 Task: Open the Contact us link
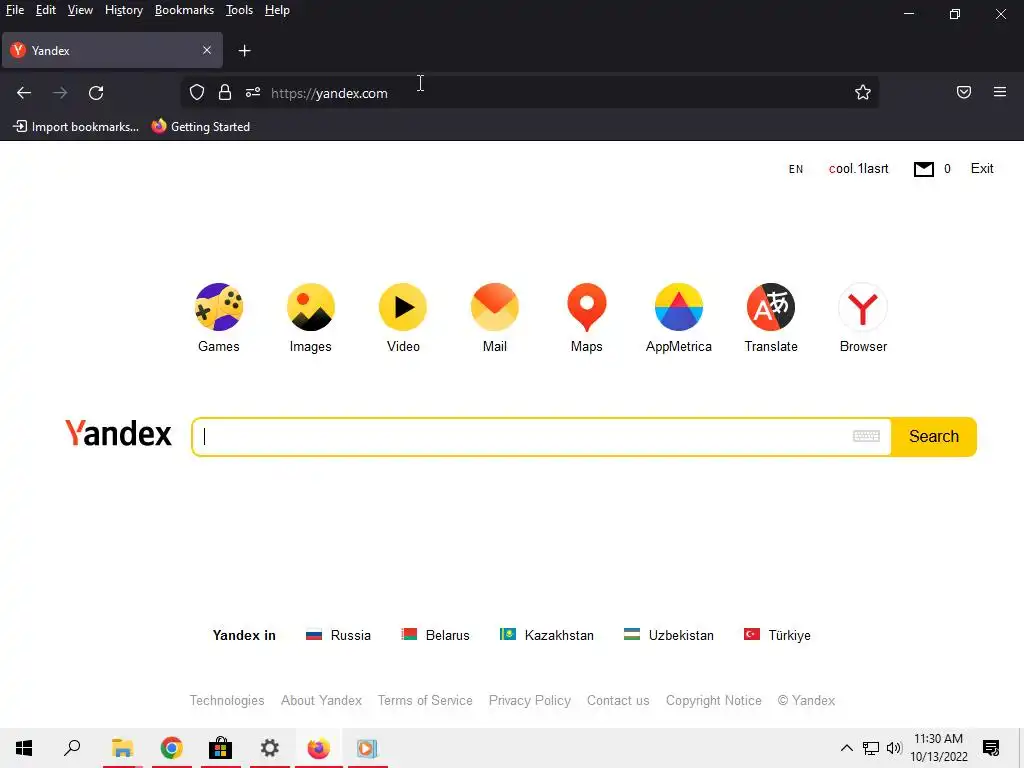click(618, 701)
